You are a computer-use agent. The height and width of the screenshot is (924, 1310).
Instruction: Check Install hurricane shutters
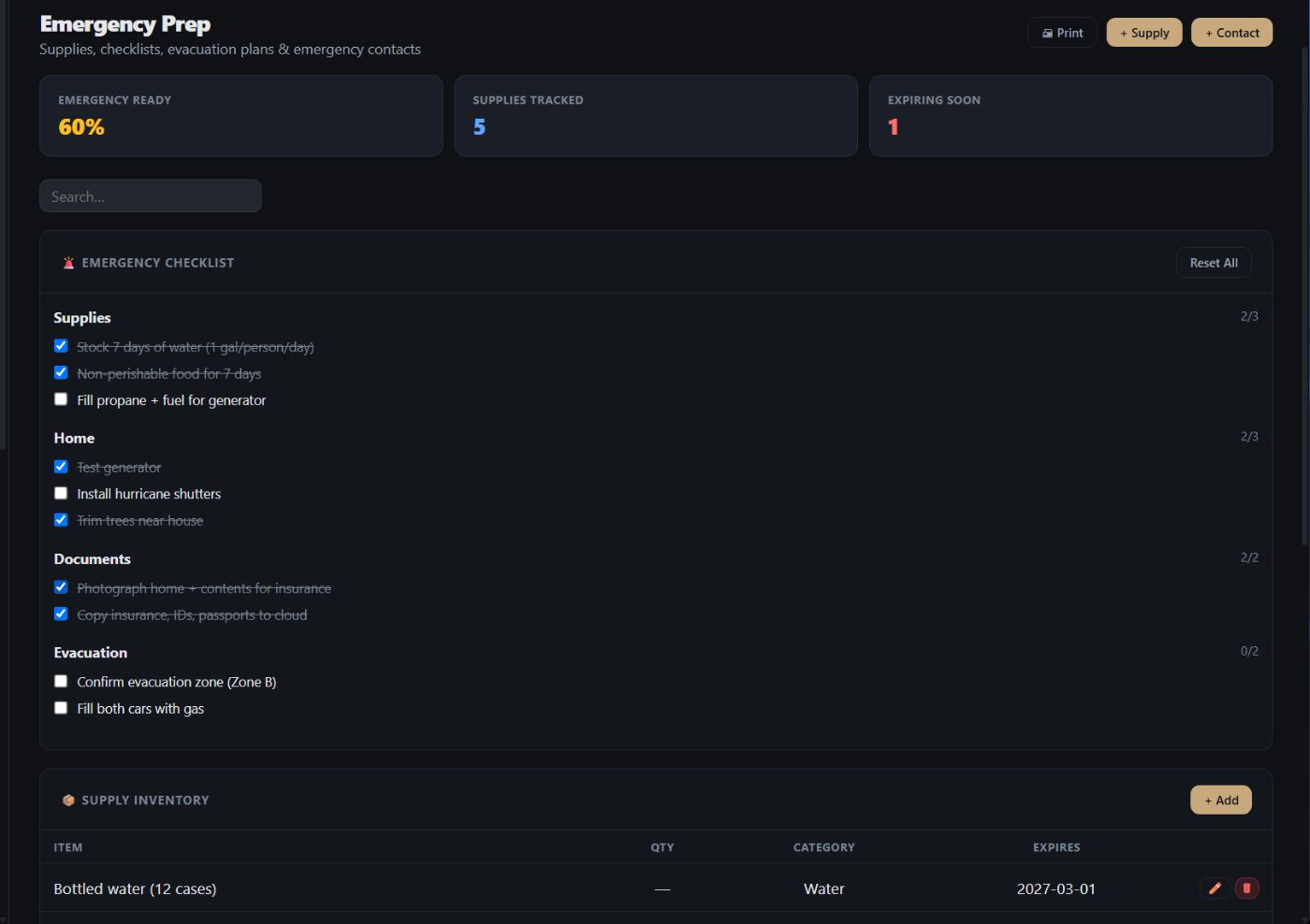[x=61, y=493]
